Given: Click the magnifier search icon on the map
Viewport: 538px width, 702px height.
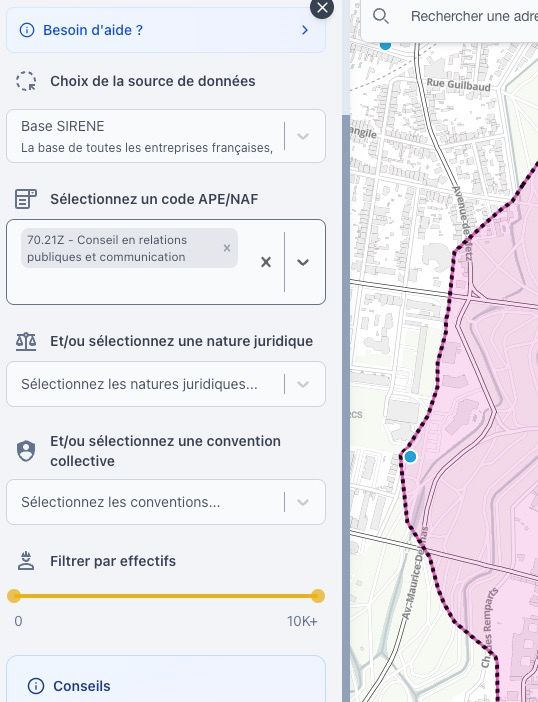Looking at the screenshot, I should (x=380, y=16).
